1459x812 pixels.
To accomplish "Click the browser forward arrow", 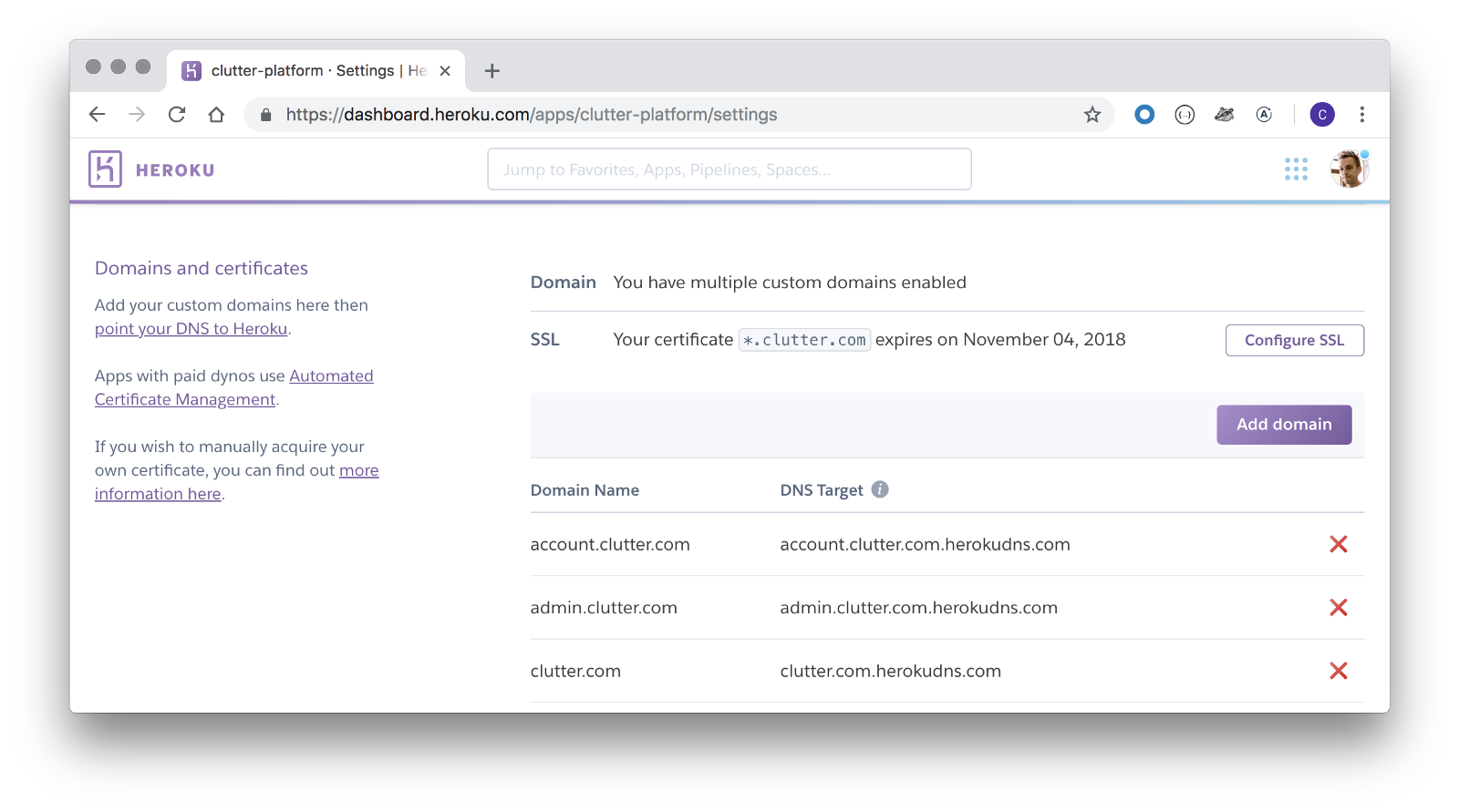I will (x=137, y=114).
